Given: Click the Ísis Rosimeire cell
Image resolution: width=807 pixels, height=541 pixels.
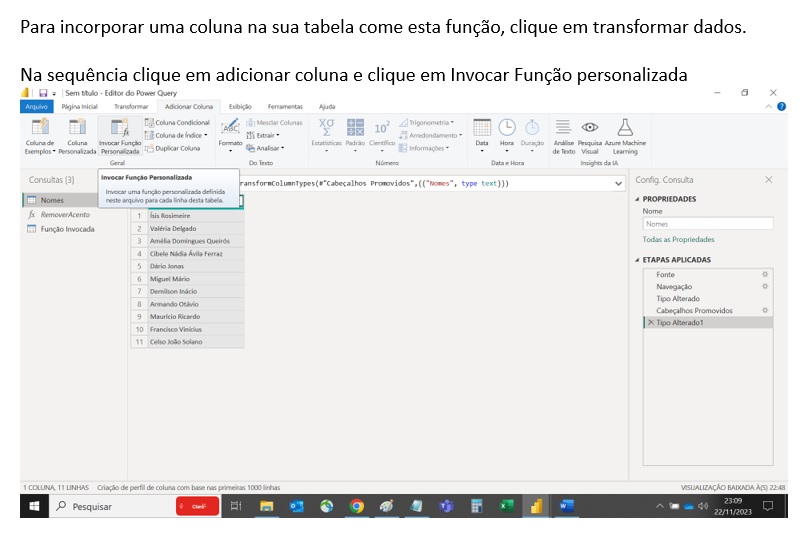Looking at the screenshot, I should 196,216.
